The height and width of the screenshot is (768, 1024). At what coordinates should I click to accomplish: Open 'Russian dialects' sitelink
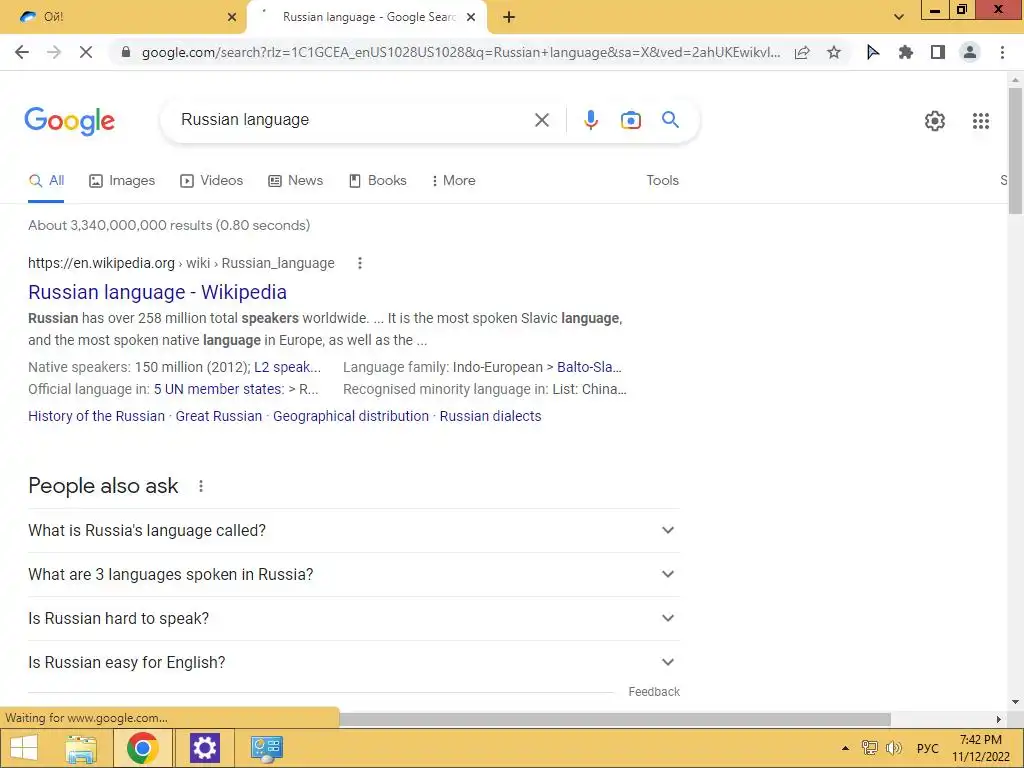[x=490, y=416]
